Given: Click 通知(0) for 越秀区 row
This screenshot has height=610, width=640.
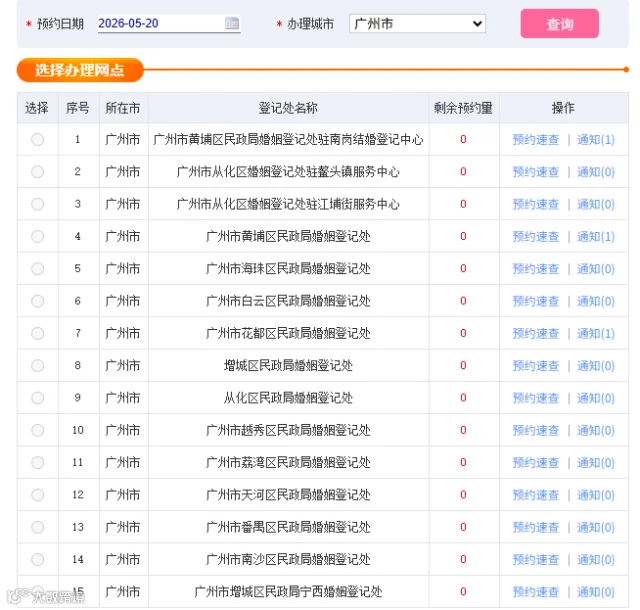Looking at the screenshot, I should click(596, 430).
